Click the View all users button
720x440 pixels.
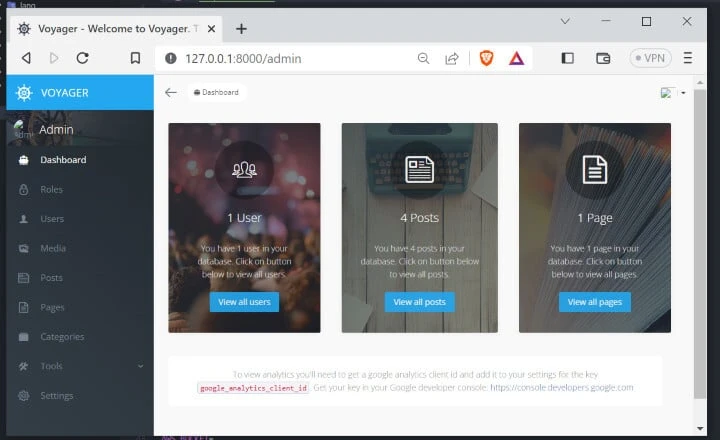pyautogui.click(x=244, y=302)
